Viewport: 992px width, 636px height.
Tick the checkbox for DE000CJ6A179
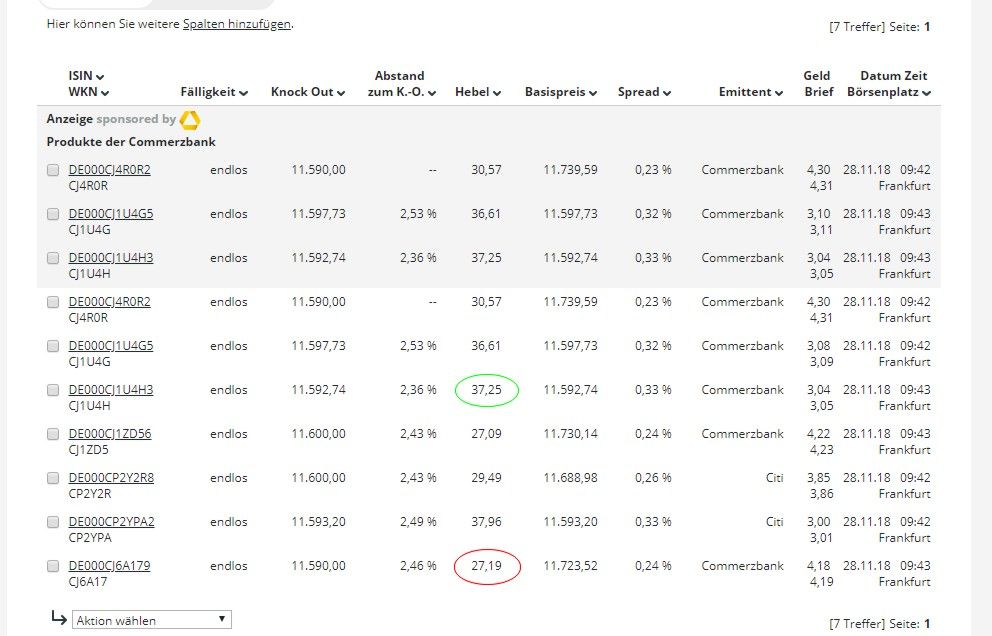coord(53,566)
